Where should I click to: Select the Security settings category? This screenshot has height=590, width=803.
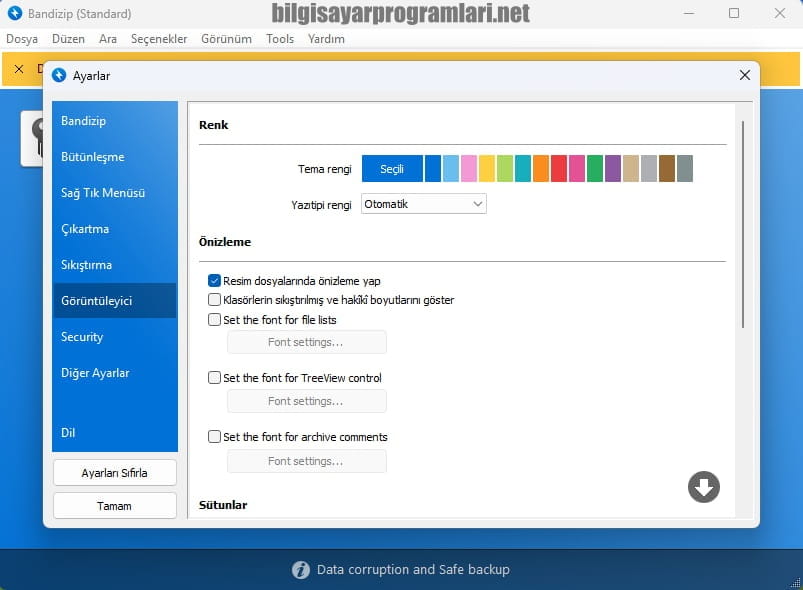[x=115, y=336]
